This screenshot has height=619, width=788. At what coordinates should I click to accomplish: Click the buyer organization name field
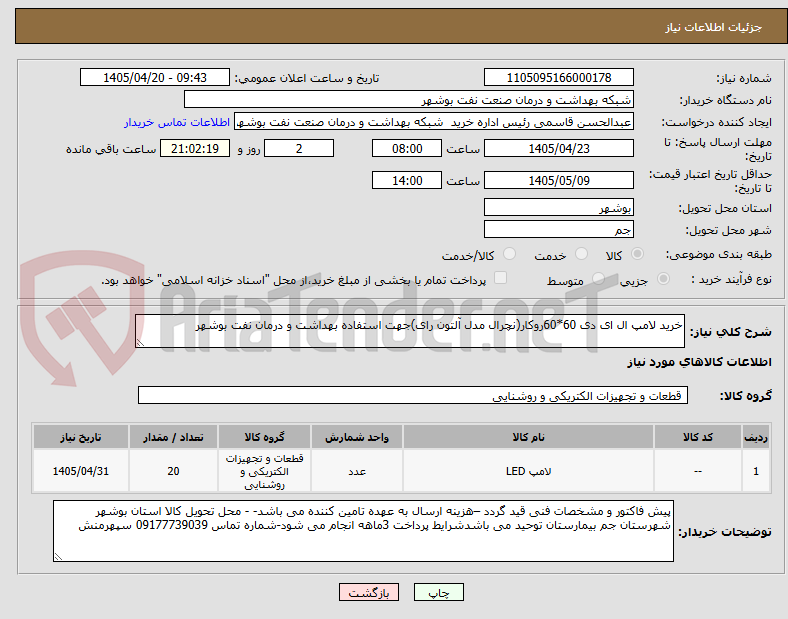409,99
